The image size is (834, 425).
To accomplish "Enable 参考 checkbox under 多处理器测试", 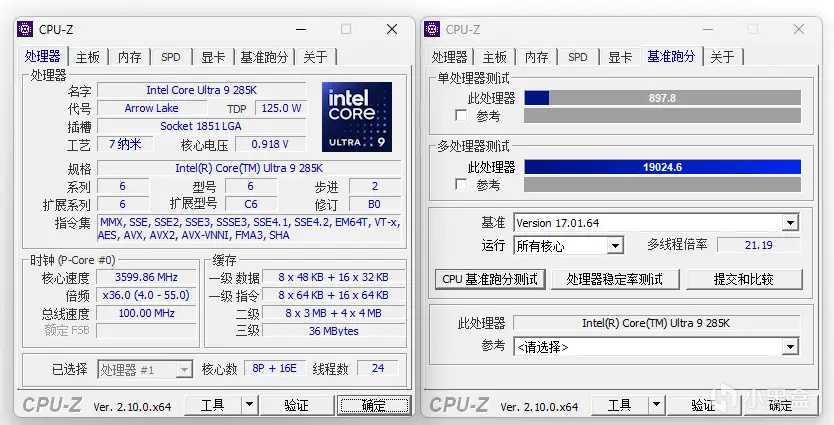I will coord(461,185).
